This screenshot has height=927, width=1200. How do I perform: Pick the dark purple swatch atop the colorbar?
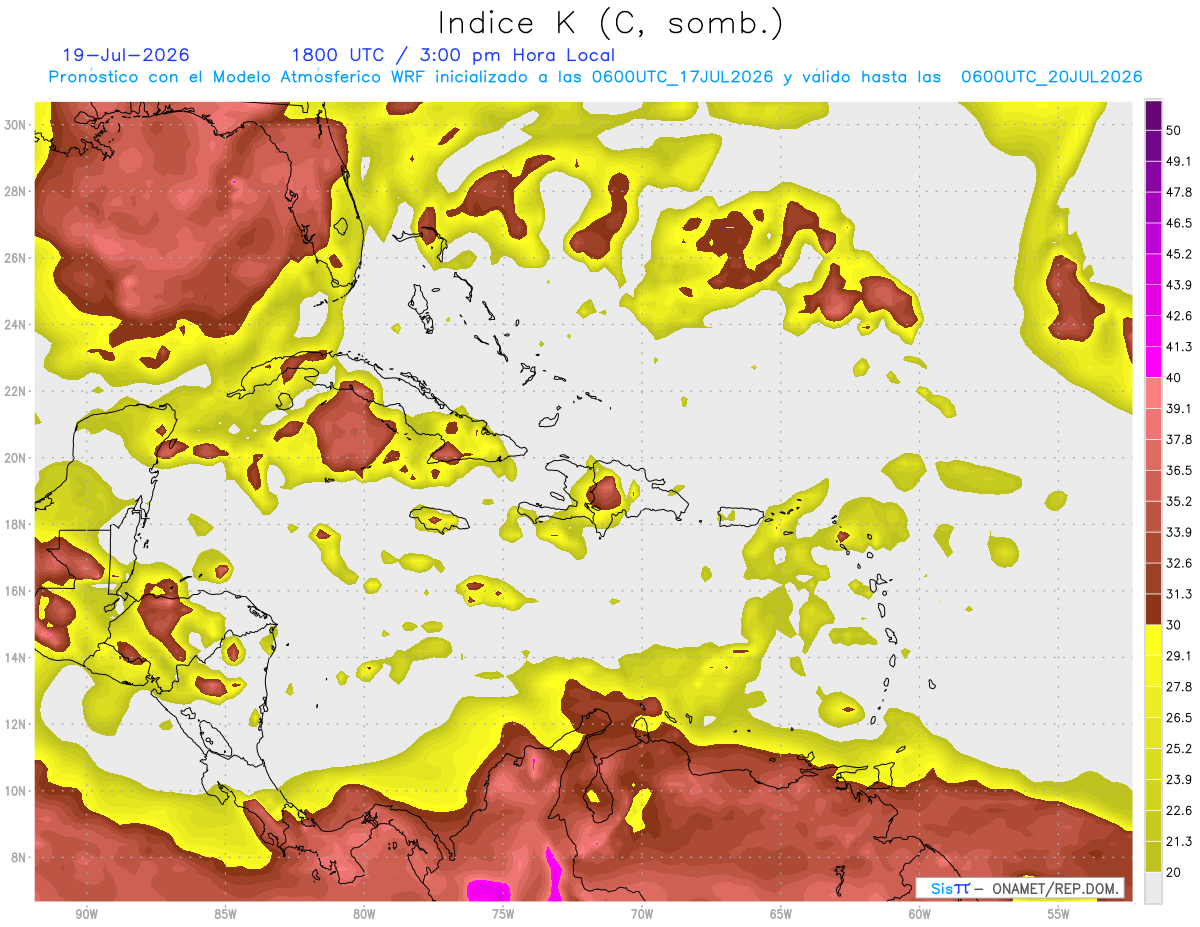pos(1153,114)
